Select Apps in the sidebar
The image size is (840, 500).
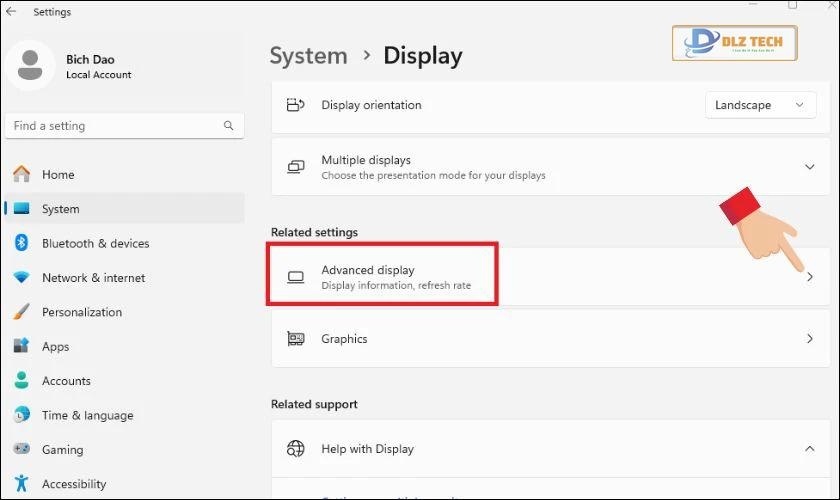tap(55, 347)
